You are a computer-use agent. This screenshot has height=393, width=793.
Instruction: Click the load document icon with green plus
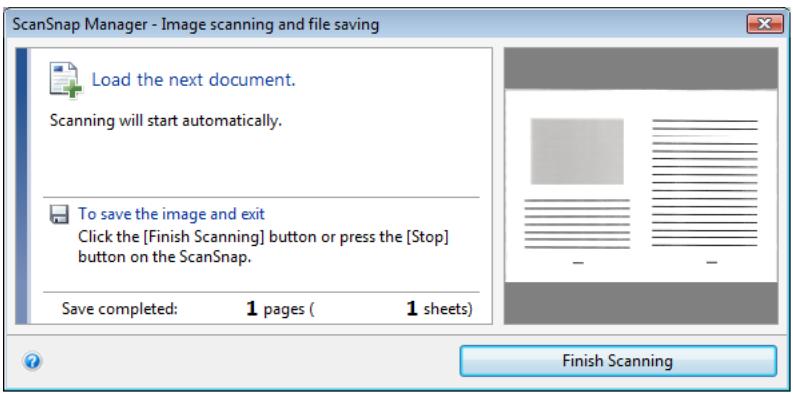66,80
